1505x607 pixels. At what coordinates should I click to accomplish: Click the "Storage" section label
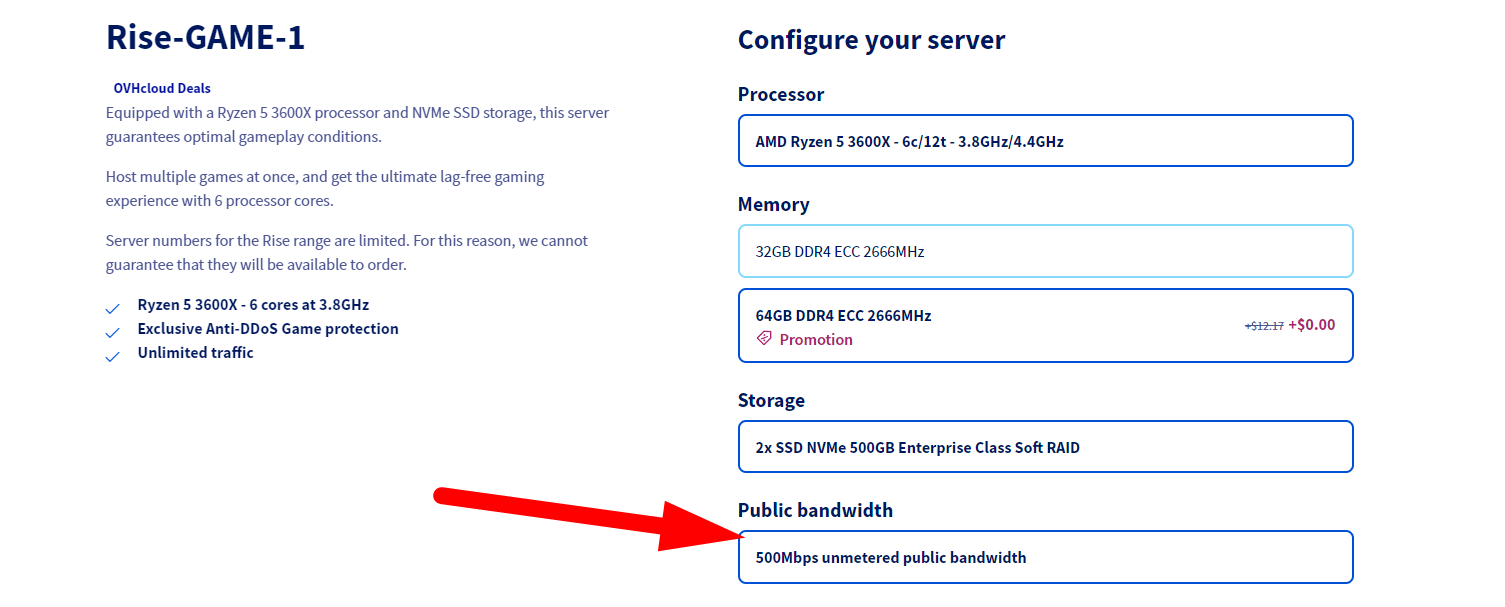pos(771,400)
